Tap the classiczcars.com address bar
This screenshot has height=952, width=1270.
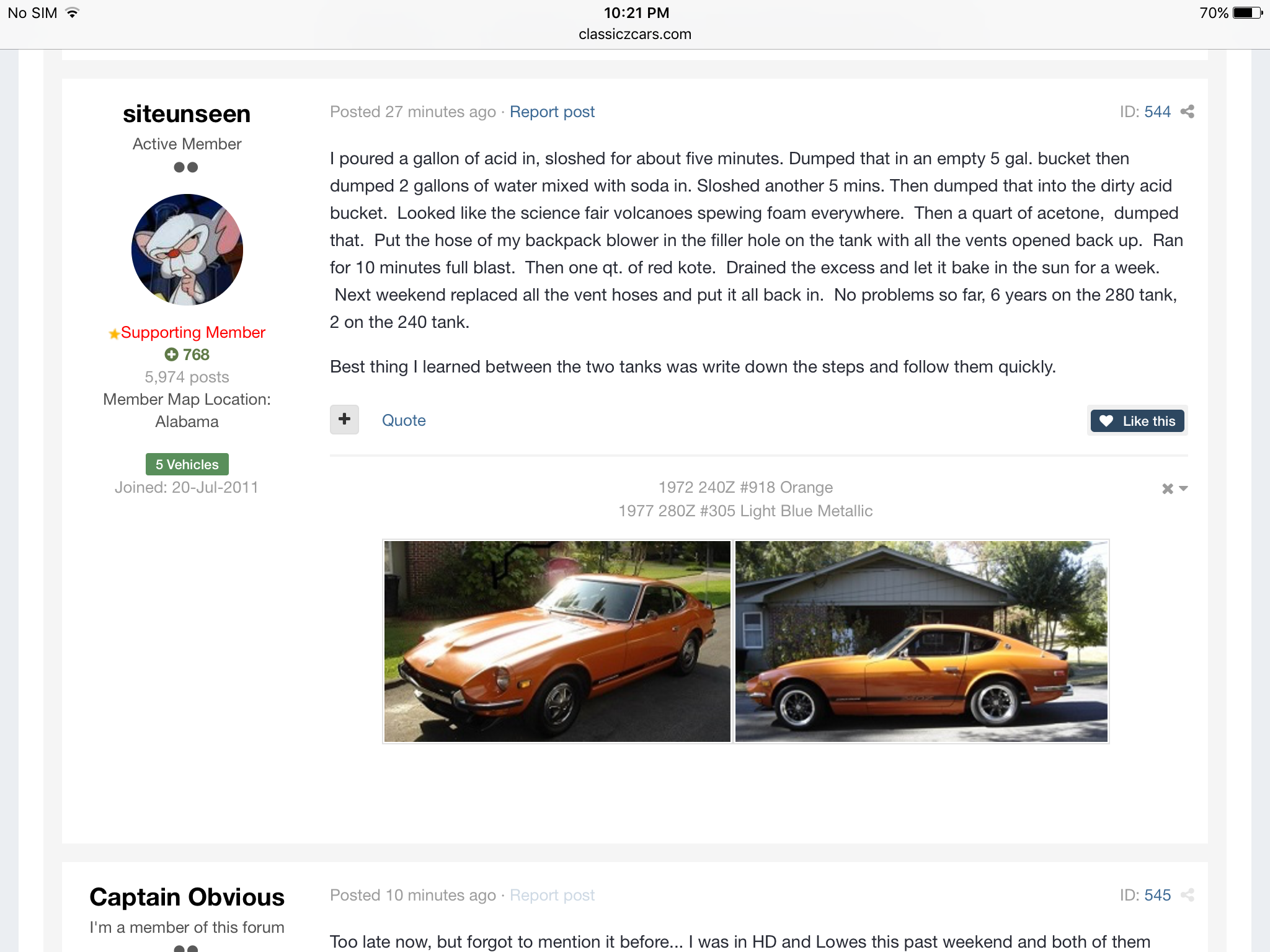pyautogui.click(x=635, y=34)
